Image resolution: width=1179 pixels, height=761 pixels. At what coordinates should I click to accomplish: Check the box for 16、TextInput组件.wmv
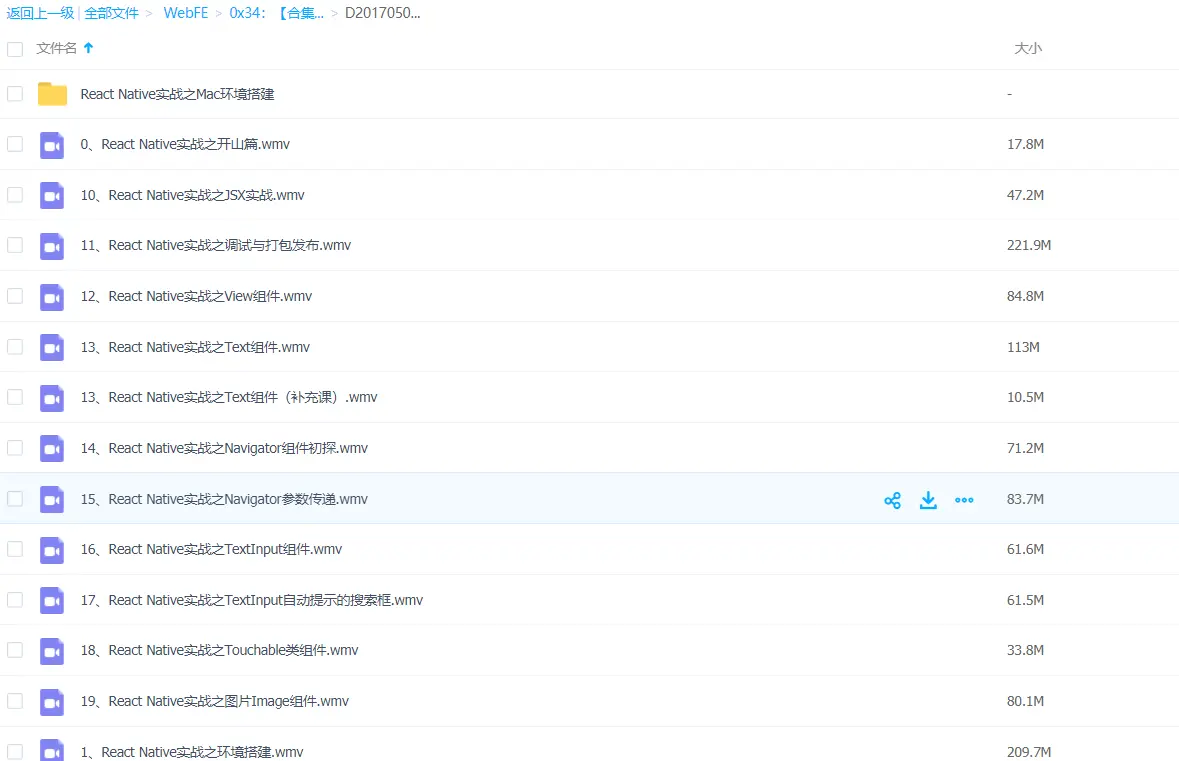[15, 549]
